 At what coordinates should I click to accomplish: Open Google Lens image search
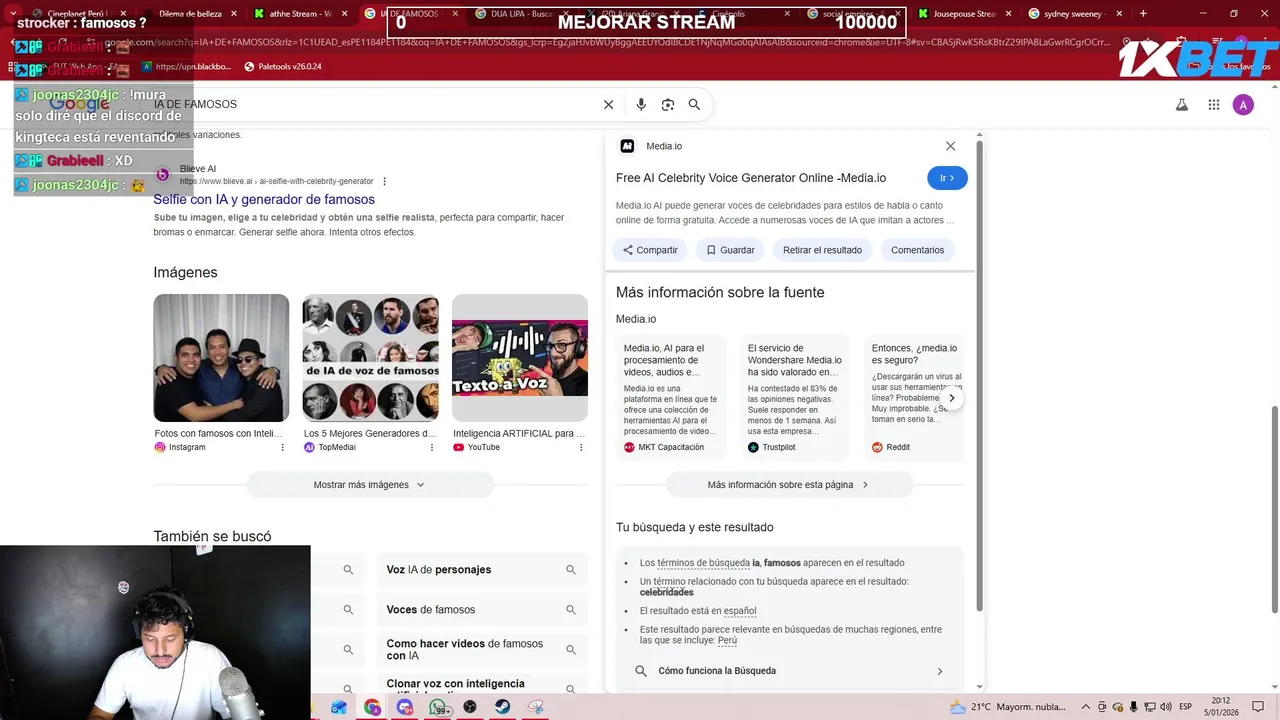(x=668, y=104)
